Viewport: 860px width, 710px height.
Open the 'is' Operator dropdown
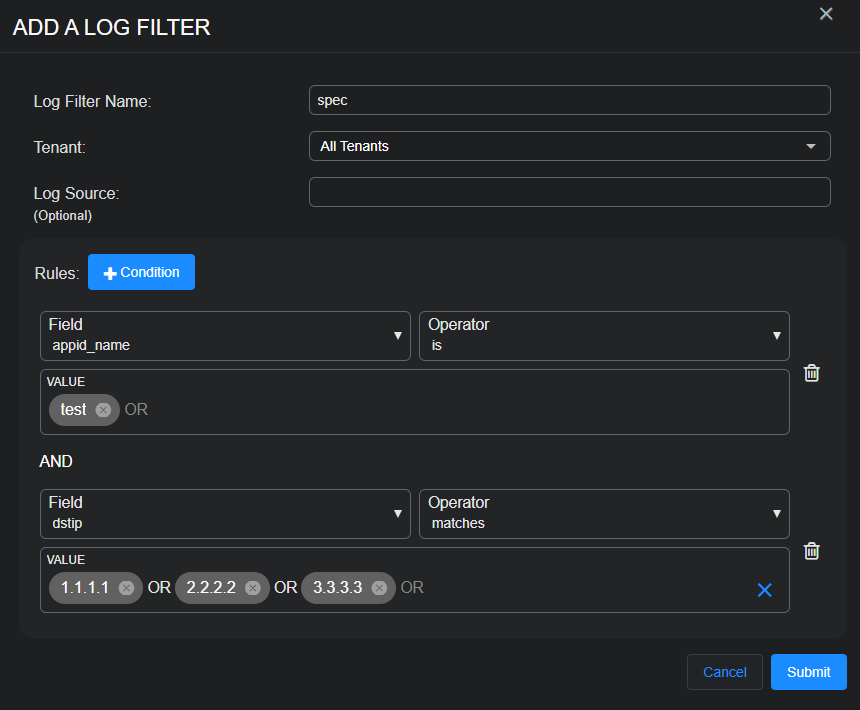[x=604, y=335]
